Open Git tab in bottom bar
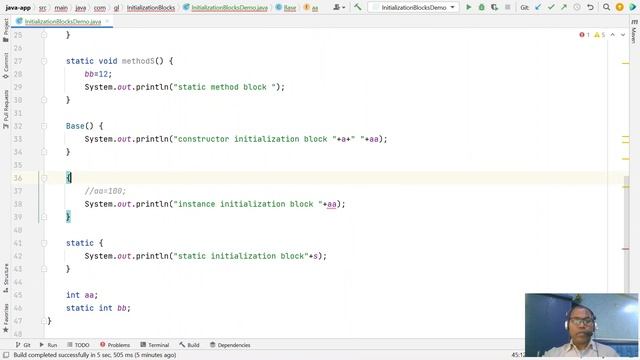The height and width of the screenshot is (360, 640). 23,345
